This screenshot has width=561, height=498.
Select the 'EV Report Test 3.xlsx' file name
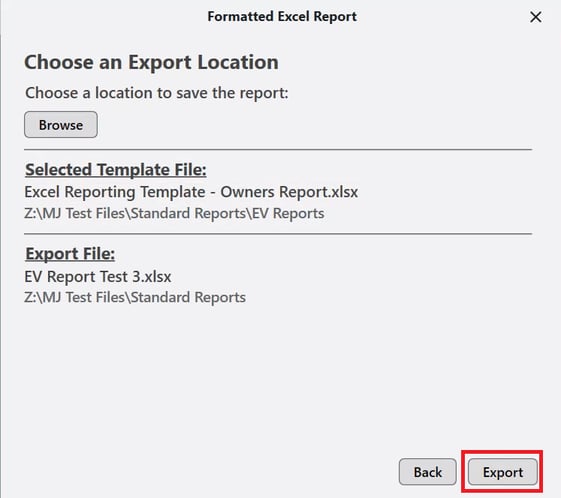(98, 277)
